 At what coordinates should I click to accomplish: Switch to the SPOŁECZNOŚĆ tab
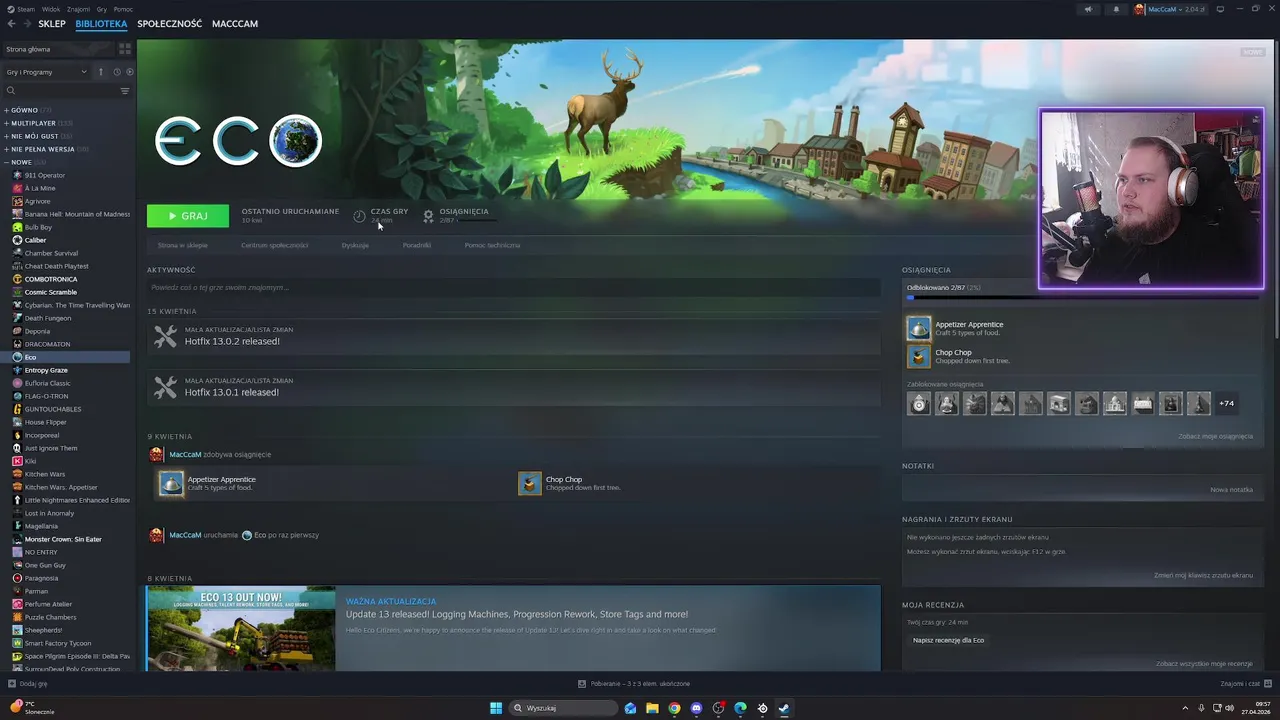click(x=169, y=24)
